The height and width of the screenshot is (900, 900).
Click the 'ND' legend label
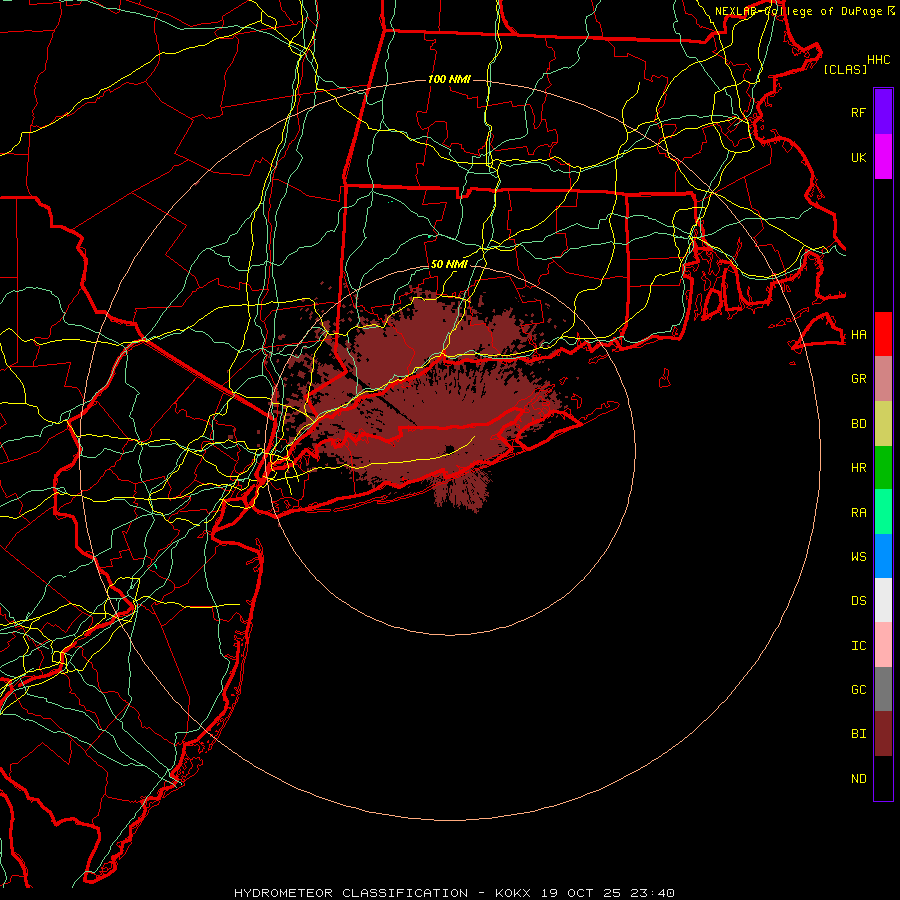[x=858, y=779]
